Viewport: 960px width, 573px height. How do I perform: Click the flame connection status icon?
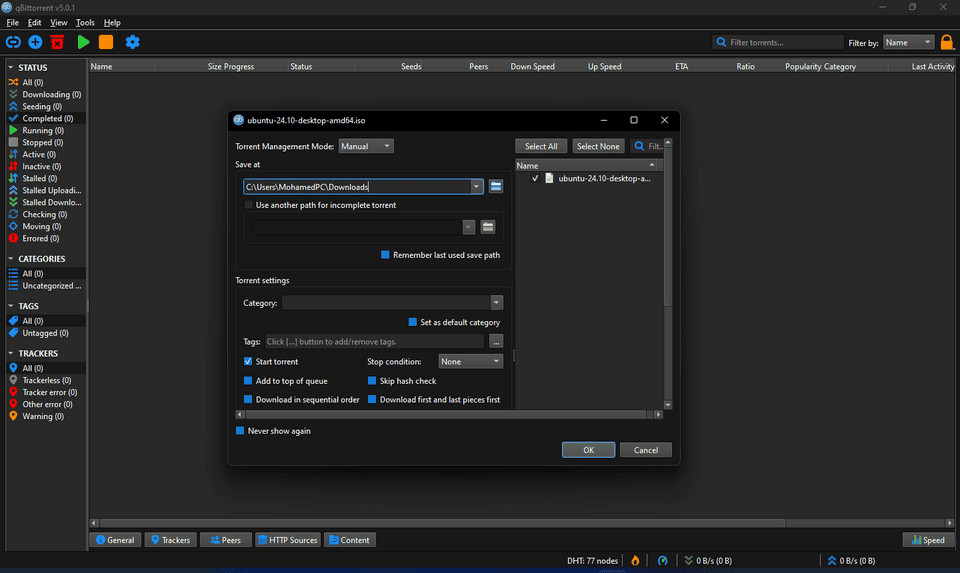click(x=636, y=560)
